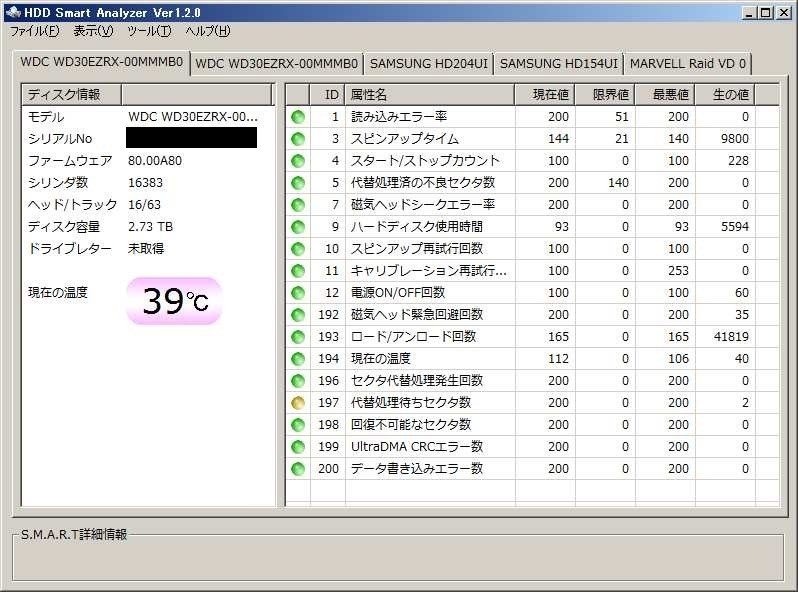Image resolution: width=798 pixels, height=592 pixels.
Task: Select the スピンアップタイム attribute name
Action: tap(405, 138)
